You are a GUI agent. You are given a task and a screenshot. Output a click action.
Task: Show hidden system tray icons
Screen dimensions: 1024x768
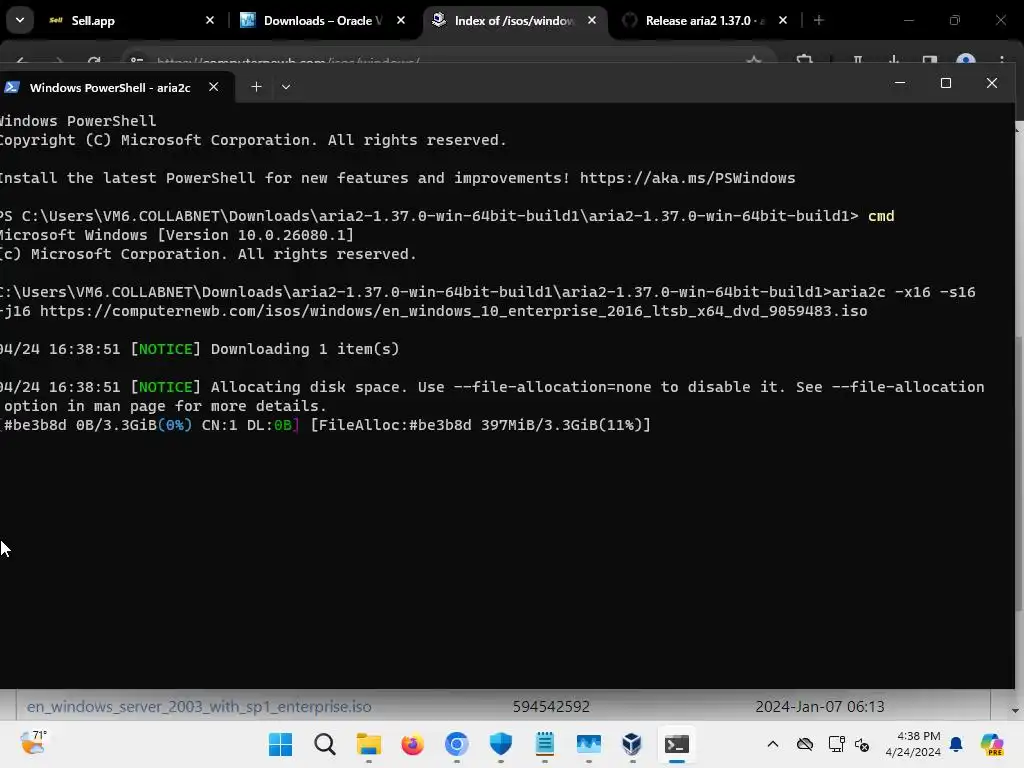(773, 744)
